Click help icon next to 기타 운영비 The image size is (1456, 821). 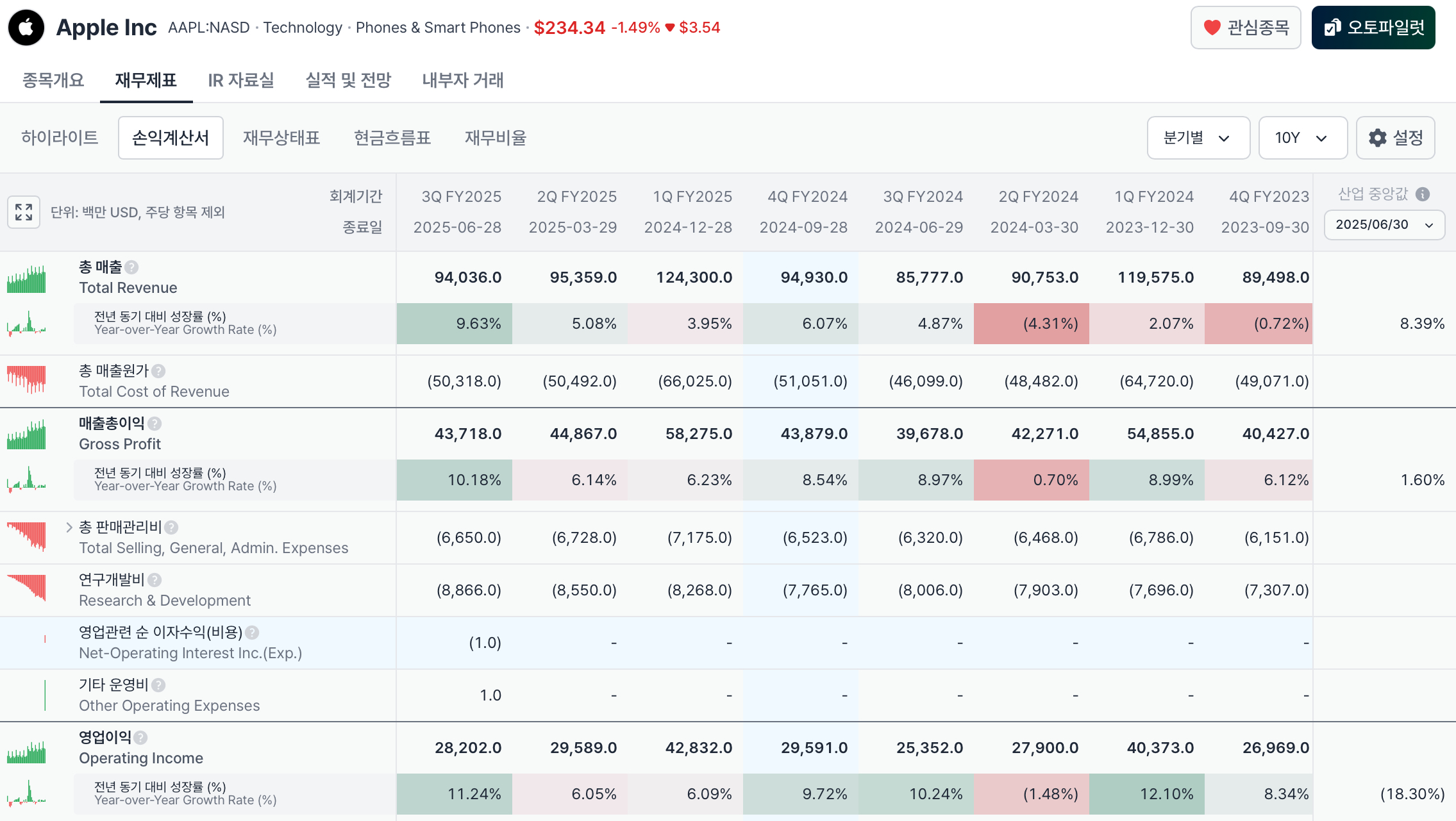point(158,685)
